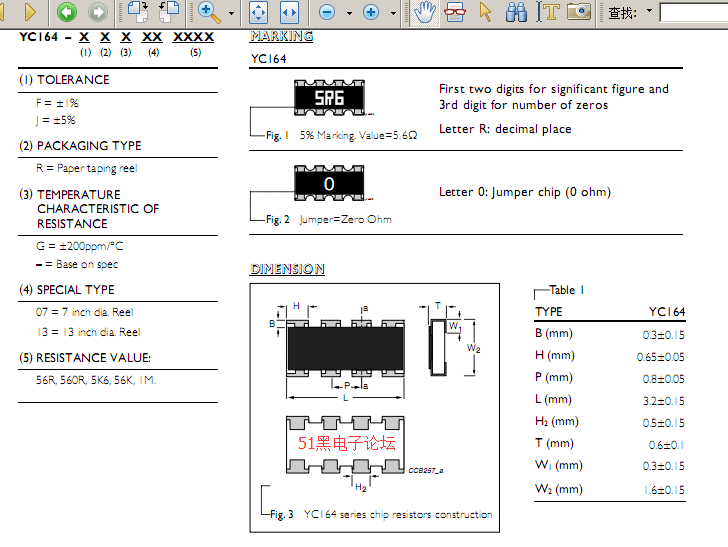Click the 'H2 (mm)' table row label
The width and height of the screenshot is (728, 547).
pyautogui.click(x=557, y=421)
